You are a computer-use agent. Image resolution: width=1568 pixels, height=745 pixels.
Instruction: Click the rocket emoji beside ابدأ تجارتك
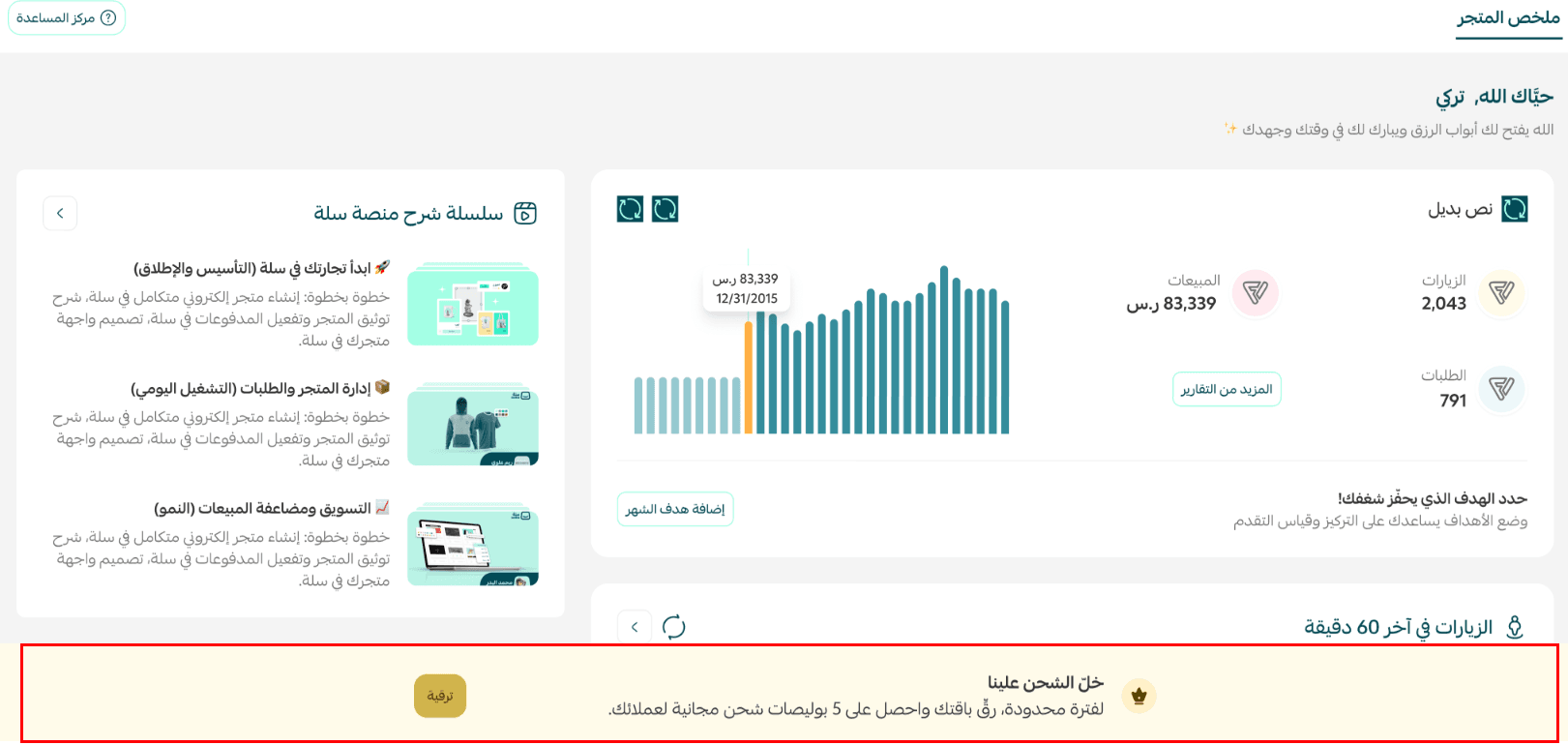tap(382, 267)
